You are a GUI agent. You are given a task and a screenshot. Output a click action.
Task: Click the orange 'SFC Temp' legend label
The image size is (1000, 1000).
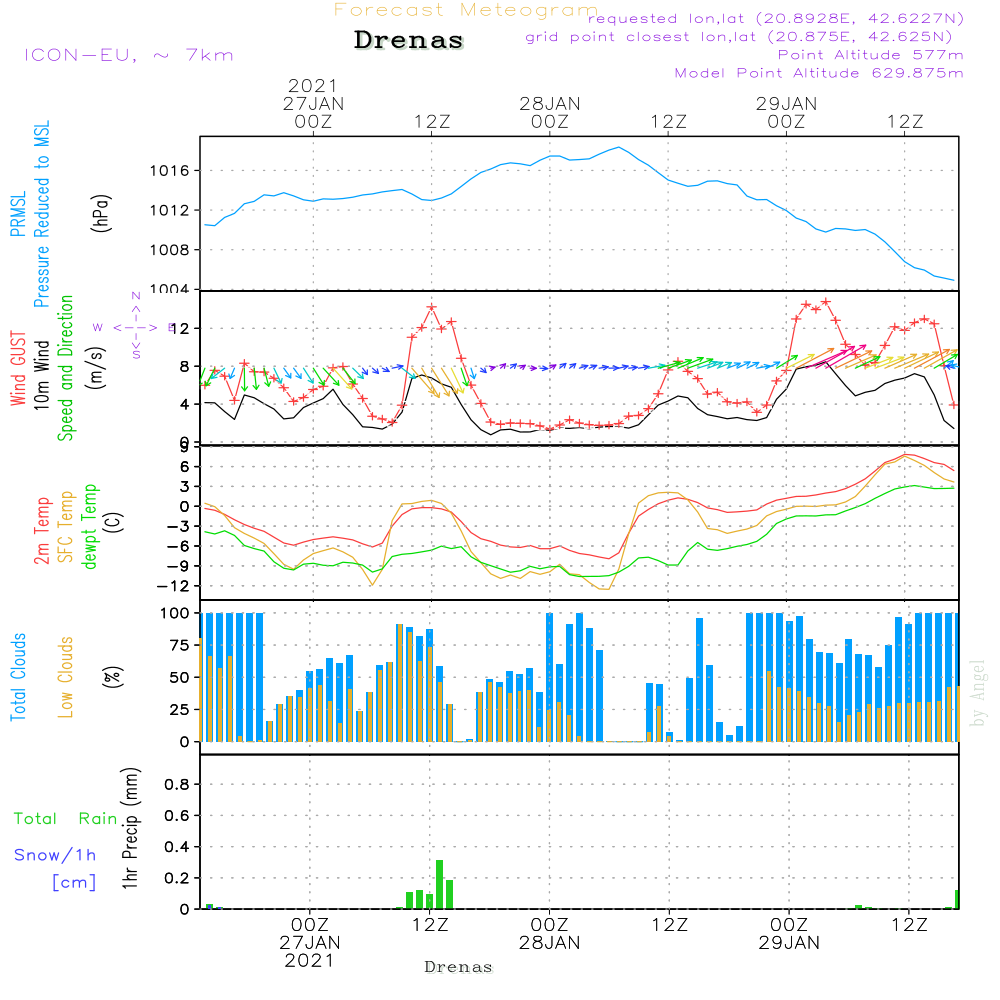(x=66, y=527)
